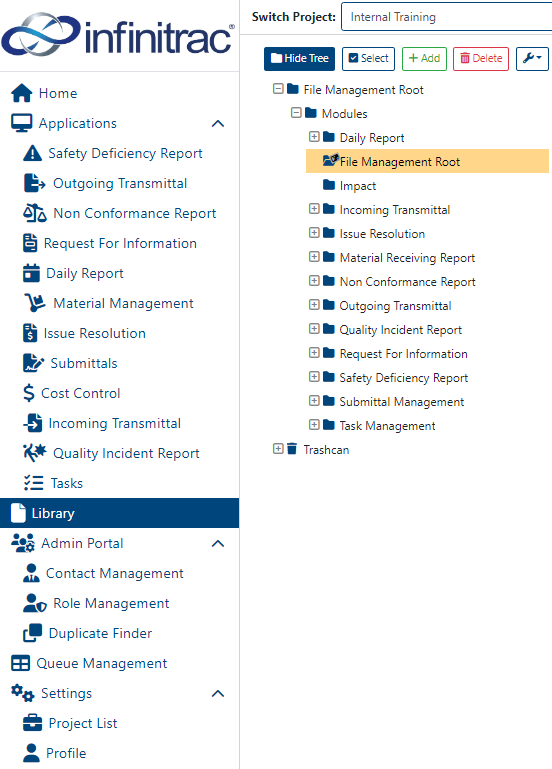
Task: Click the Project List briefcase icon
Action: [32, 723]
